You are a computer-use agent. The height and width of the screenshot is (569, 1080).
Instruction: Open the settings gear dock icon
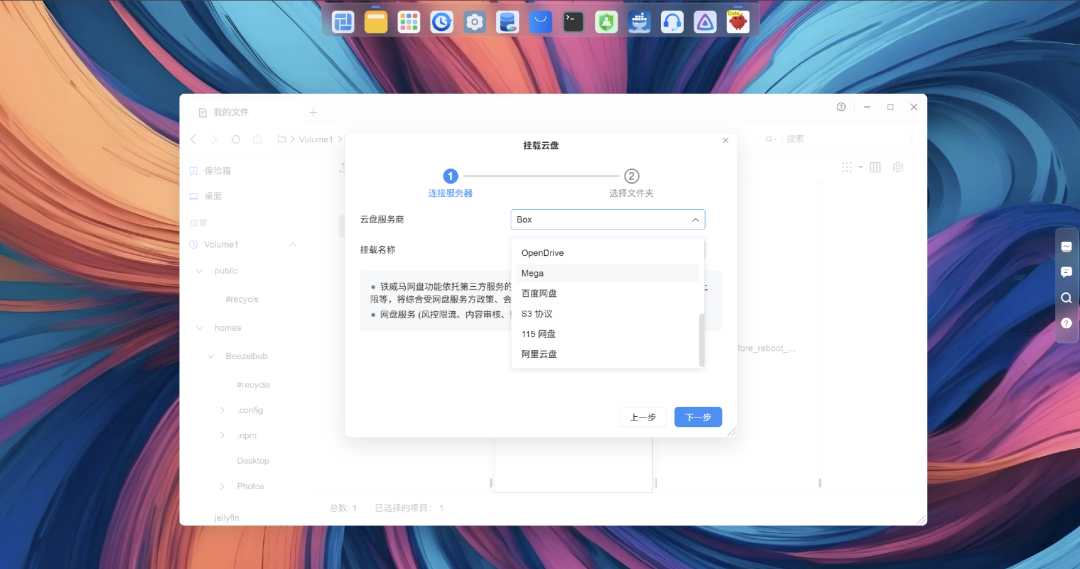(475, 22)
